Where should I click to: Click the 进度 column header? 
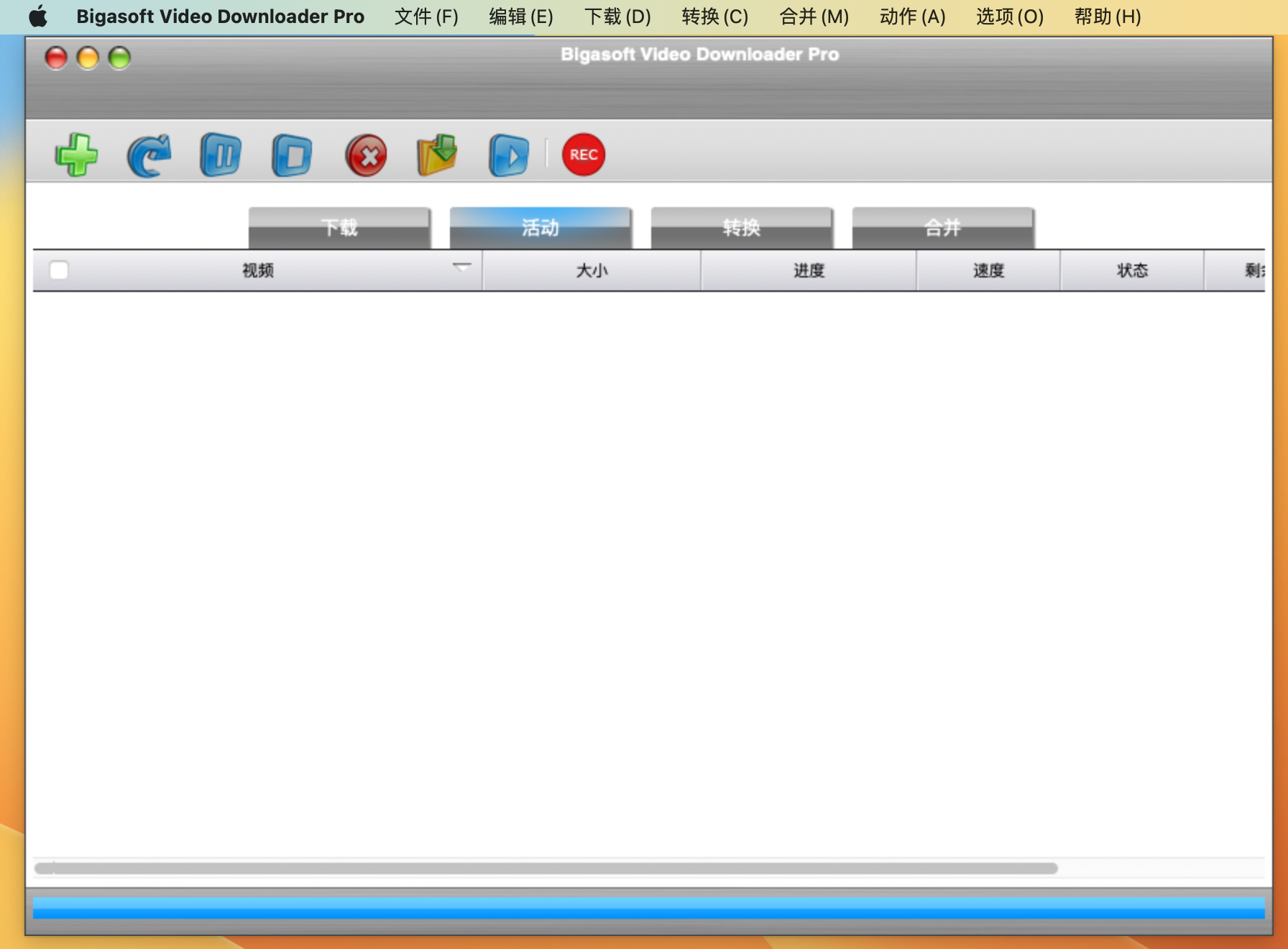point(809,271)
